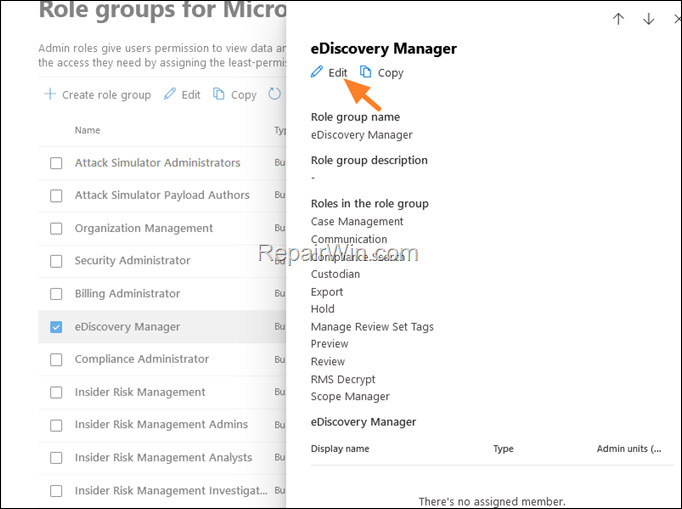Click the Edit label in the details panel
The image size is (682, 509).
pos(338,73)
